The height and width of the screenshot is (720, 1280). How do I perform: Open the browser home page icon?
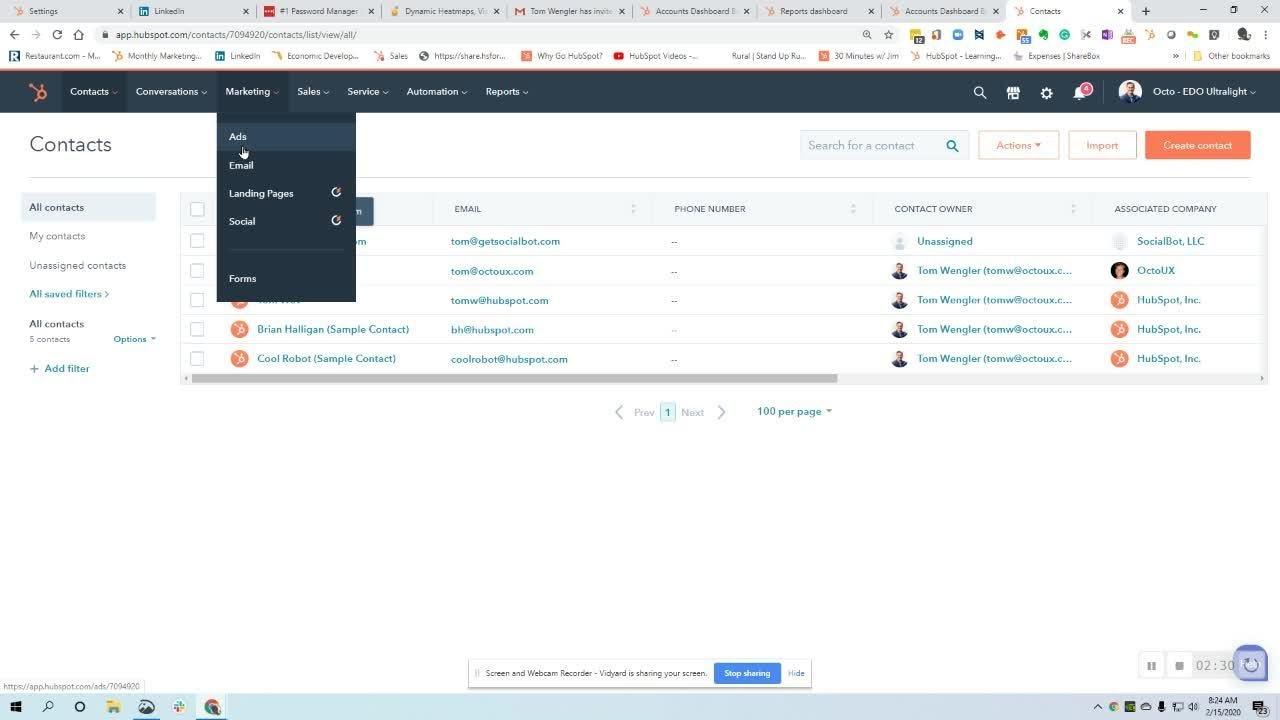78,34
